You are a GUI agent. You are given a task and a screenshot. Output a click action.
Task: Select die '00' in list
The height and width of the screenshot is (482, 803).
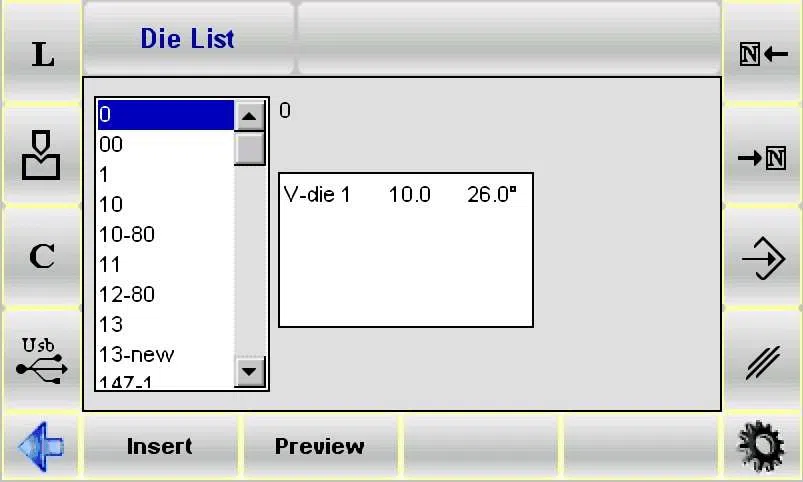pyautogui.click(x=165, y=144)
